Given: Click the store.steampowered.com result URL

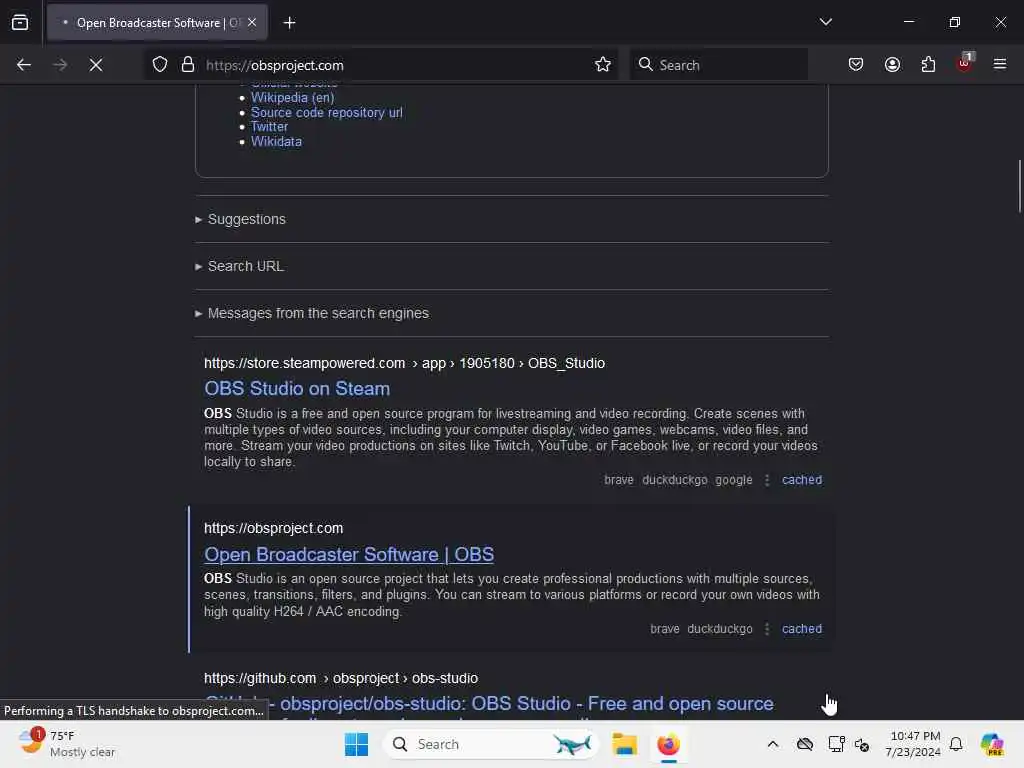Looking at the screenshot, I should [x=404, y=363].
